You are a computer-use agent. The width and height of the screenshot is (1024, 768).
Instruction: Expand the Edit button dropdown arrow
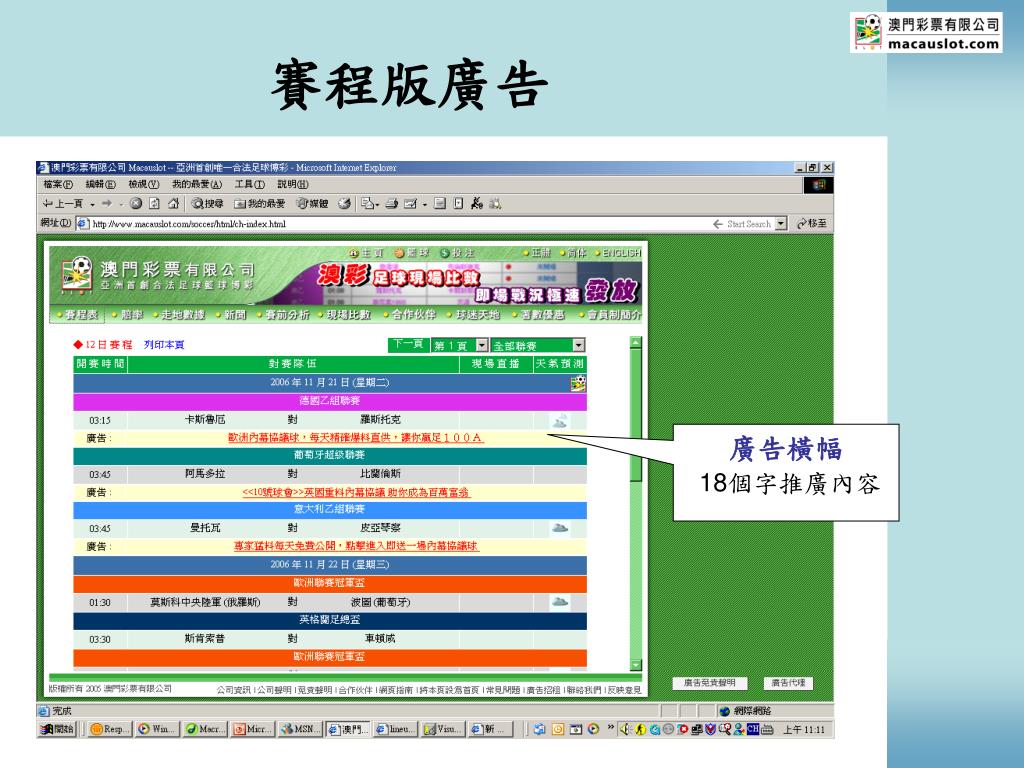[x=424, y=204]
